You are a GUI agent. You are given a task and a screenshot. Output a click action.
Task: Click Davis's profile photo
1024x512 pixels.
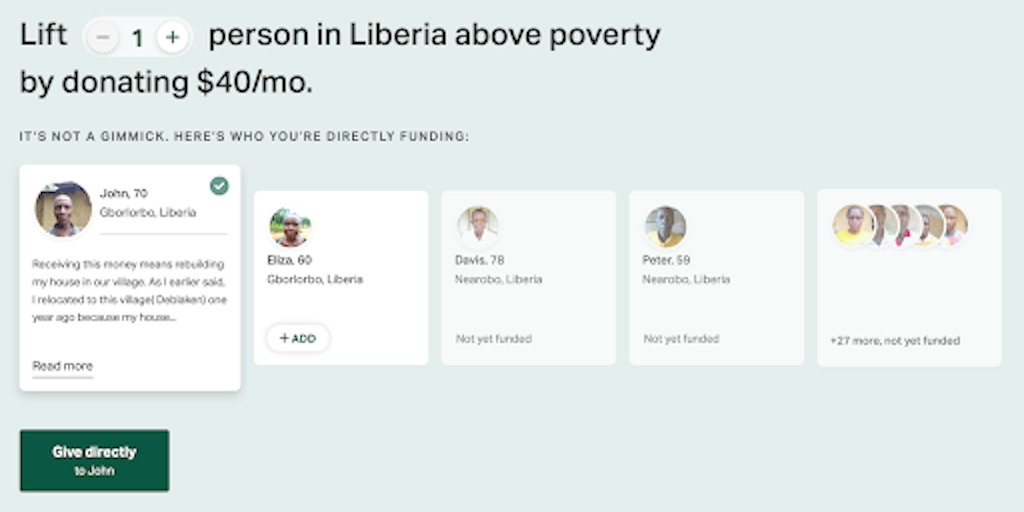pyautogui.click(x=477, y=227)
